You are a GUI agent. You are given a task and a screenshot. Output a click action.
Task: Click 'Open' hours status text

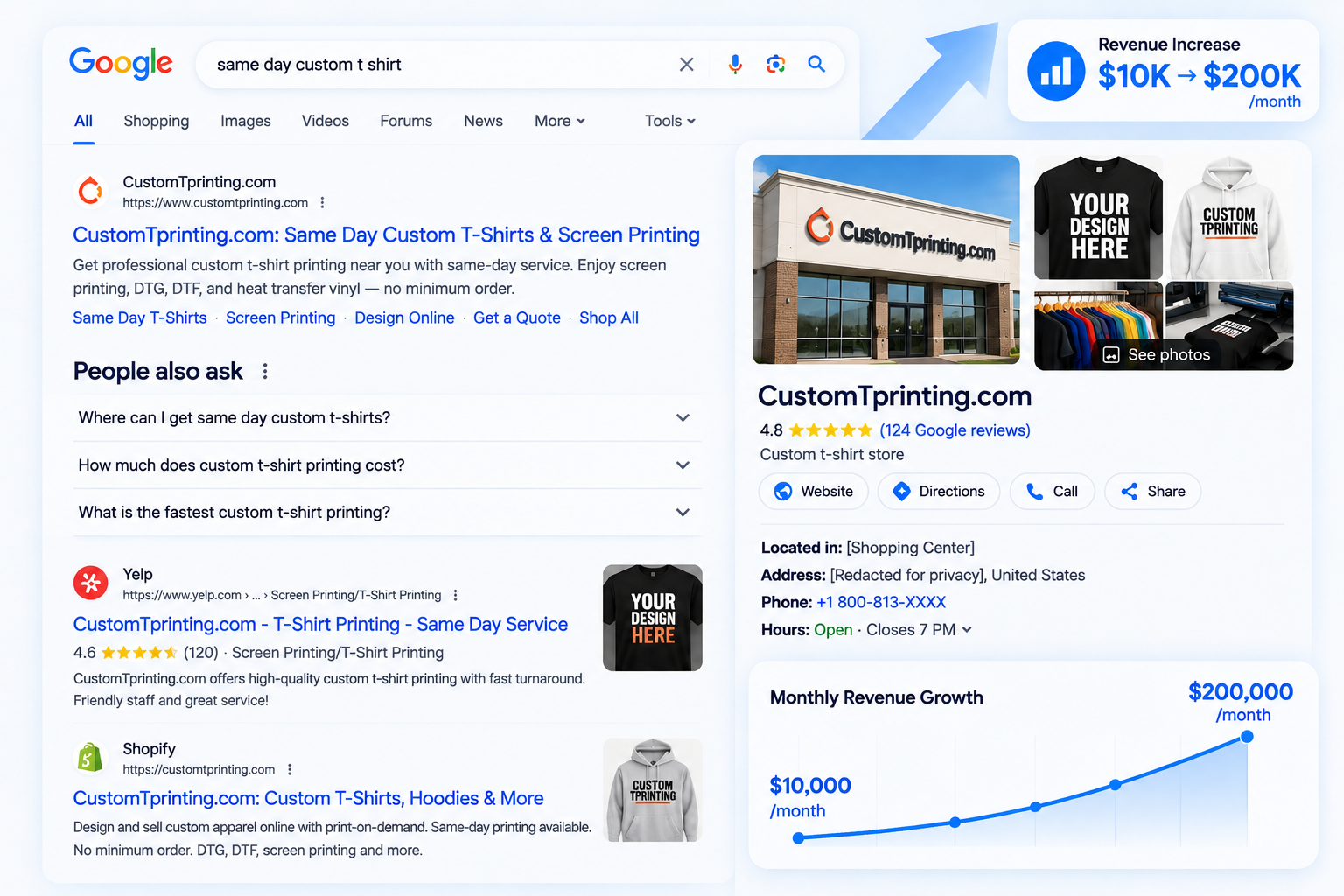point(833,630)
